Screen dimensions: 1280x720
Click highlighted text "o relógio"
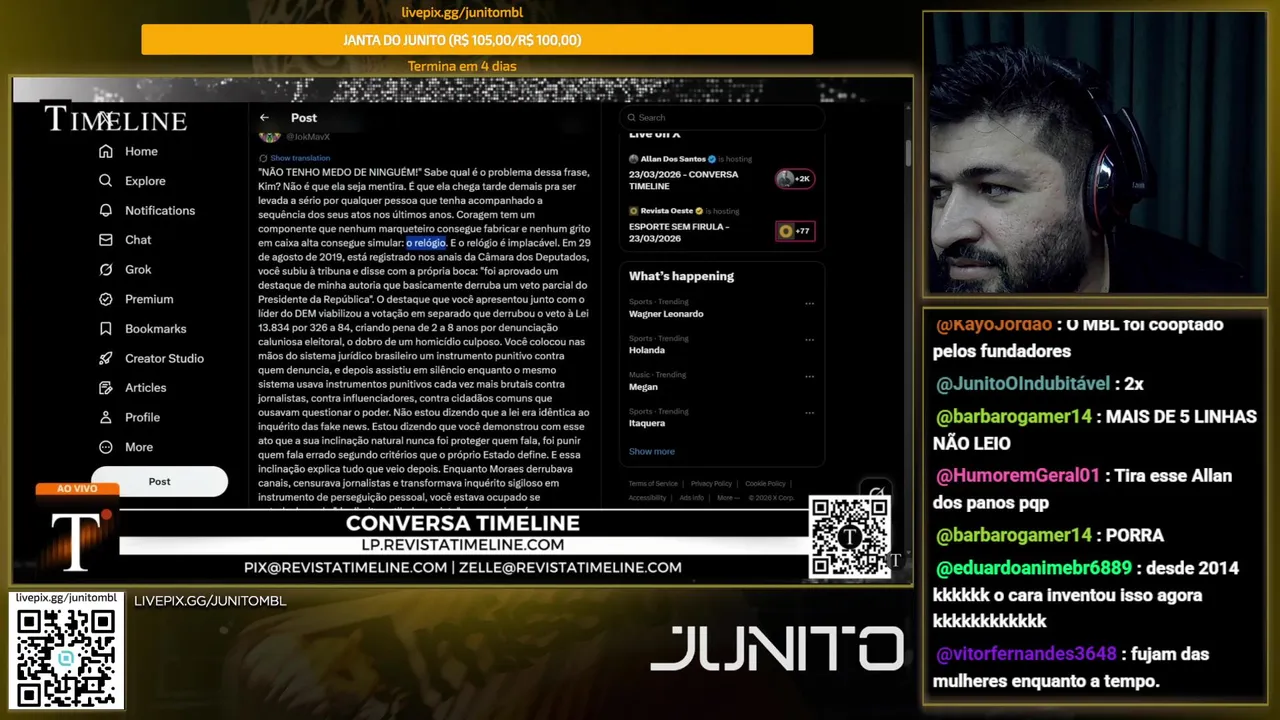(x=426, y=243)
